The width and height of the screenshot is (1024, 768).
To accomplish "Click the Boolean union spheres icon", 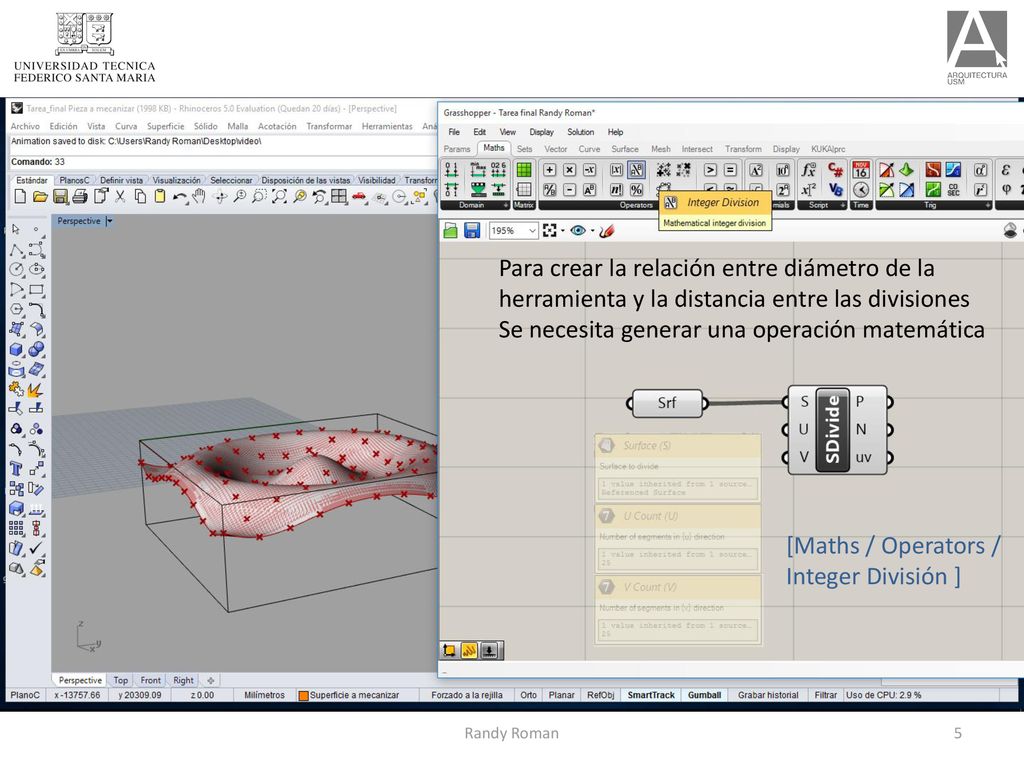I will (x=37, y=349).
